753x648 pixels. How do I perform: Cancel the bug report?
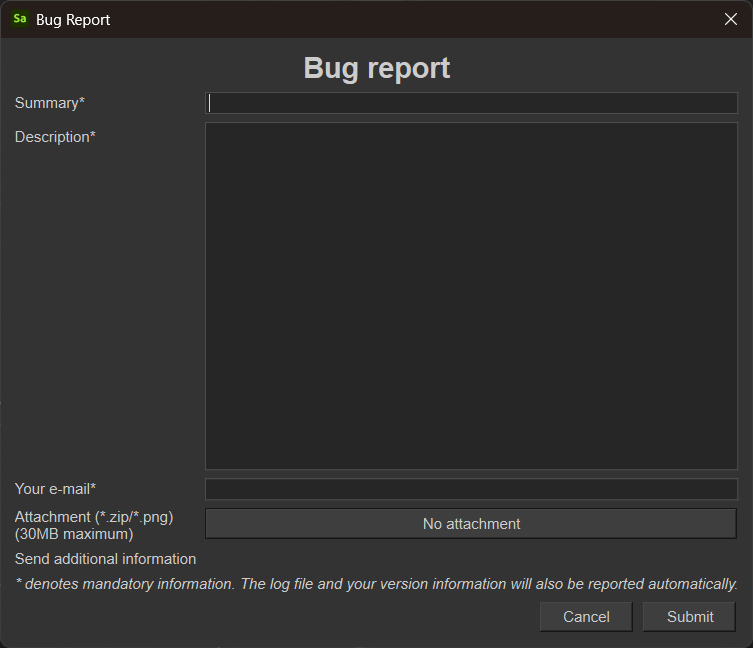(586, 617)
